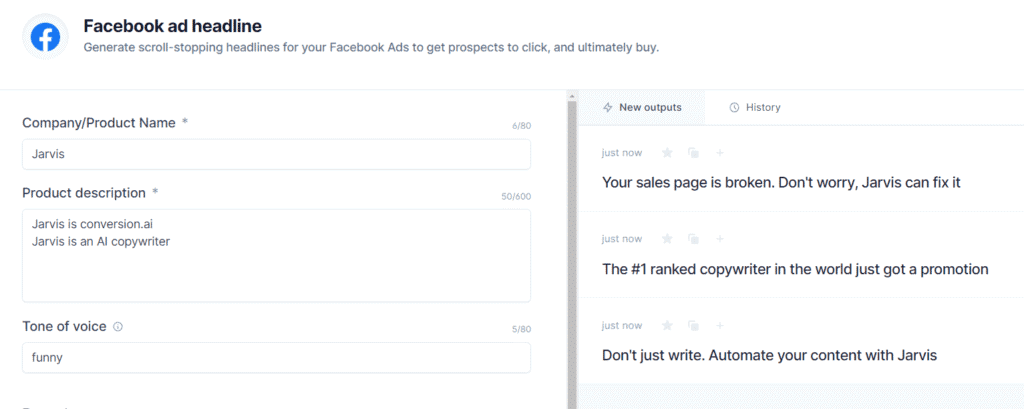Image resolution: width=1024 pixels, height=409 pixels.
Task: Click inside the Product description text area
Action: (276, 255)
